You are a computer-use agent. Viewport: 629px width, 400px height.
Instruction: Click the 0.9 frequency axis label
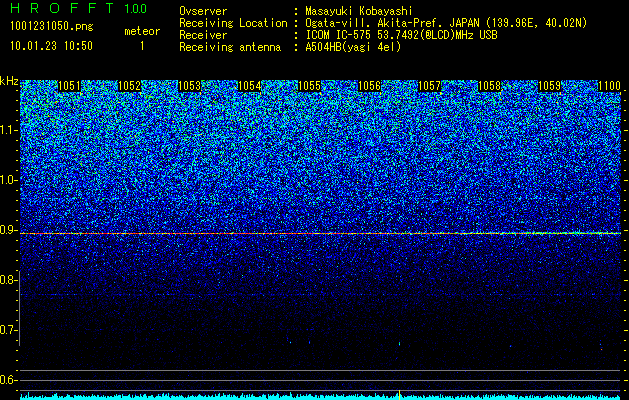pyautogui.click(x=8, y=230)
